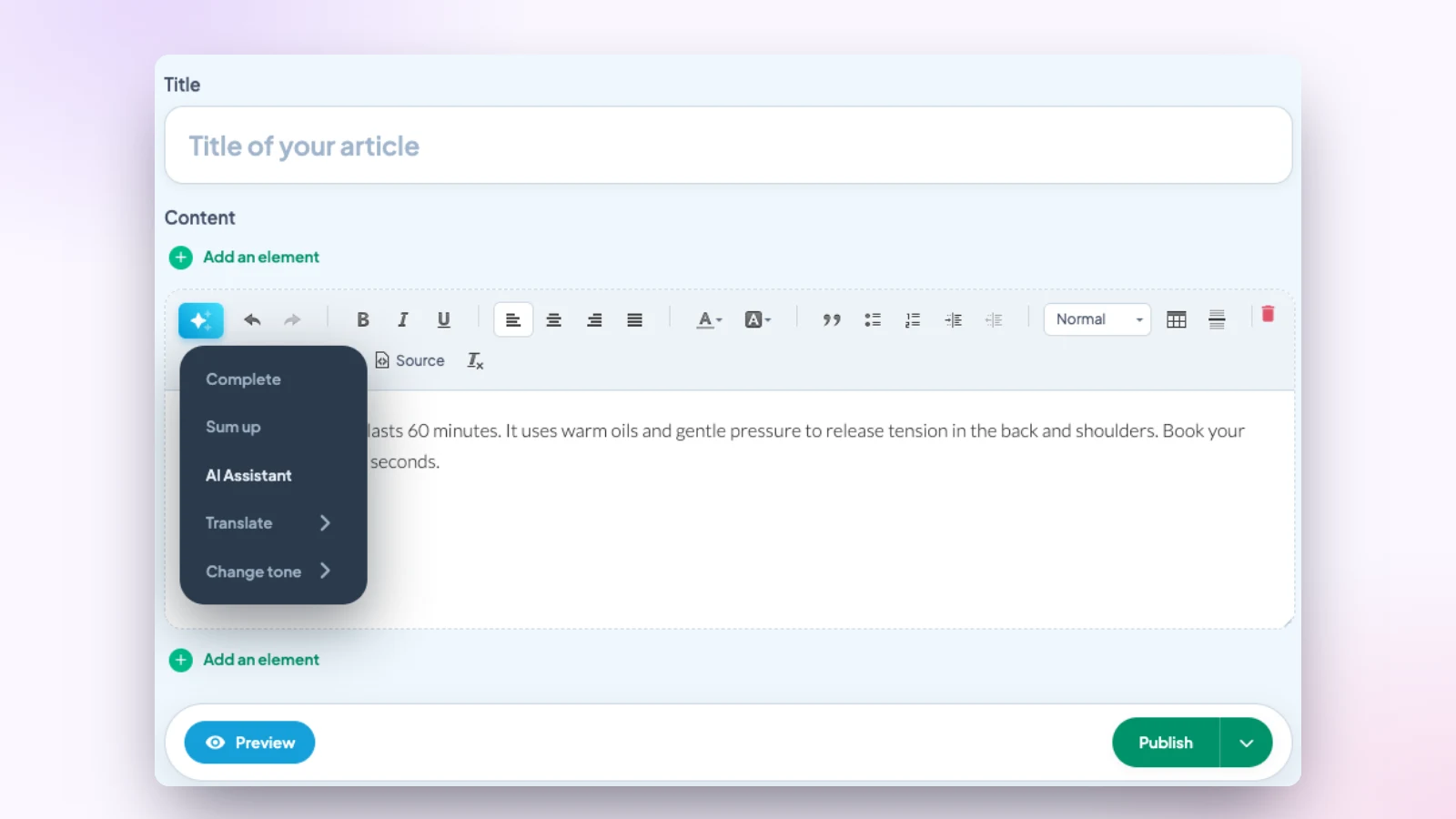The height and width of the screenshot is (819, 1456).
Task: Center align the text
Action: point(553,320)
